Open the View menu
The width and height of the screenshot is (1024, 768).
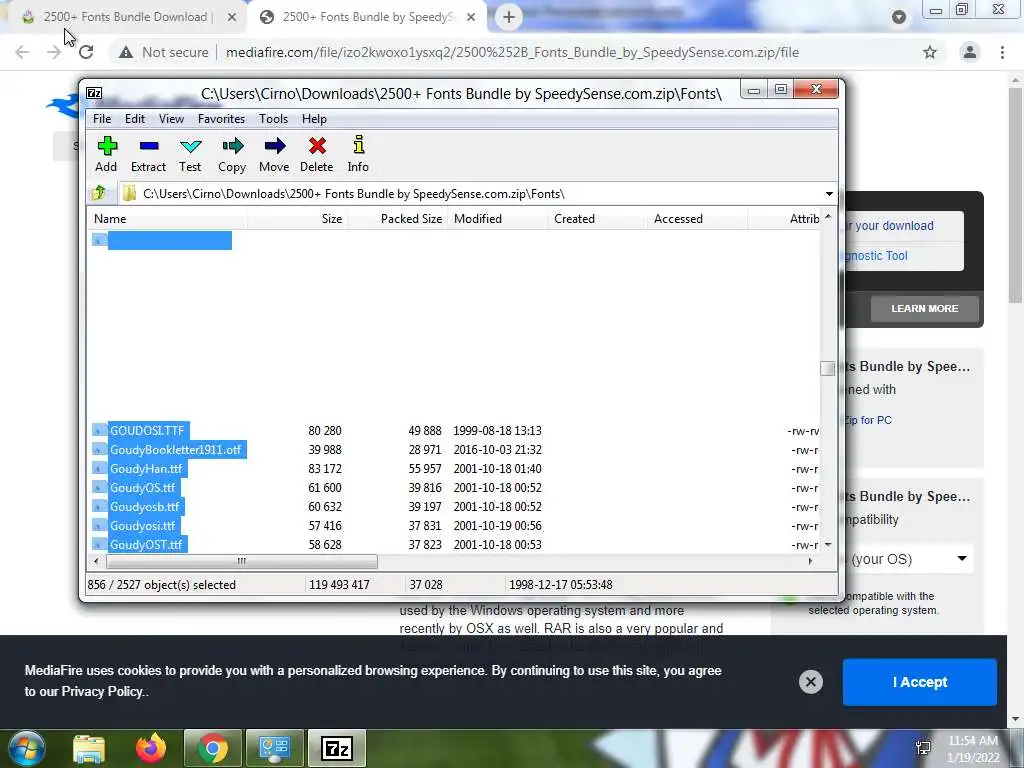(171, 119)
